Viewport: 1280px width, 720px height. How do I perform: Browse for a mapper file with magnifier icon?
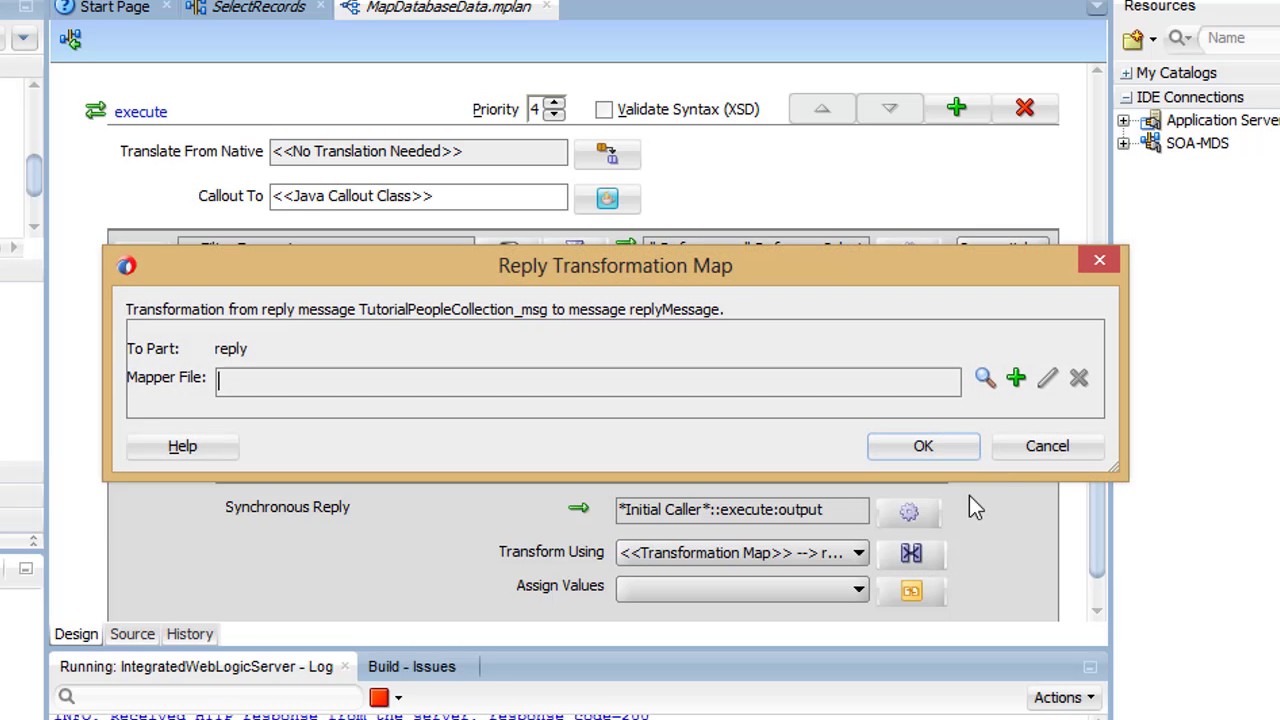tap(985, 378)
